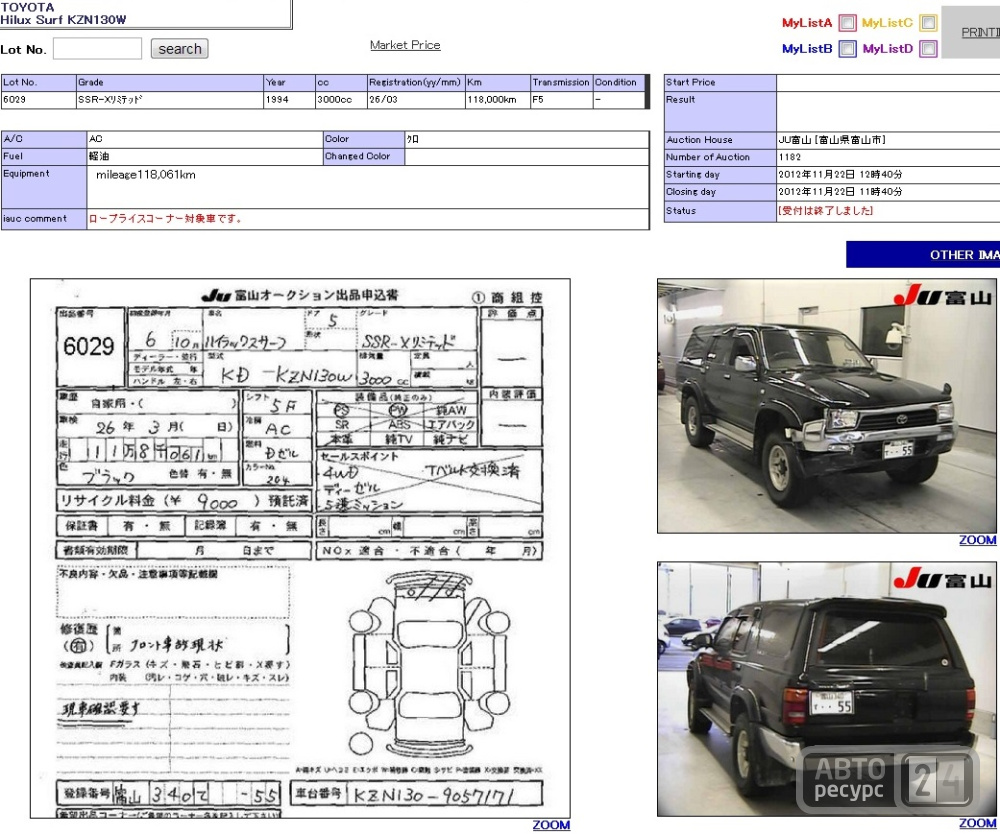Image resolution: width=1000 pixels, height=834 pixels.
Task: Click ZOOM under rear car photo
Action: tap(977, 823)
